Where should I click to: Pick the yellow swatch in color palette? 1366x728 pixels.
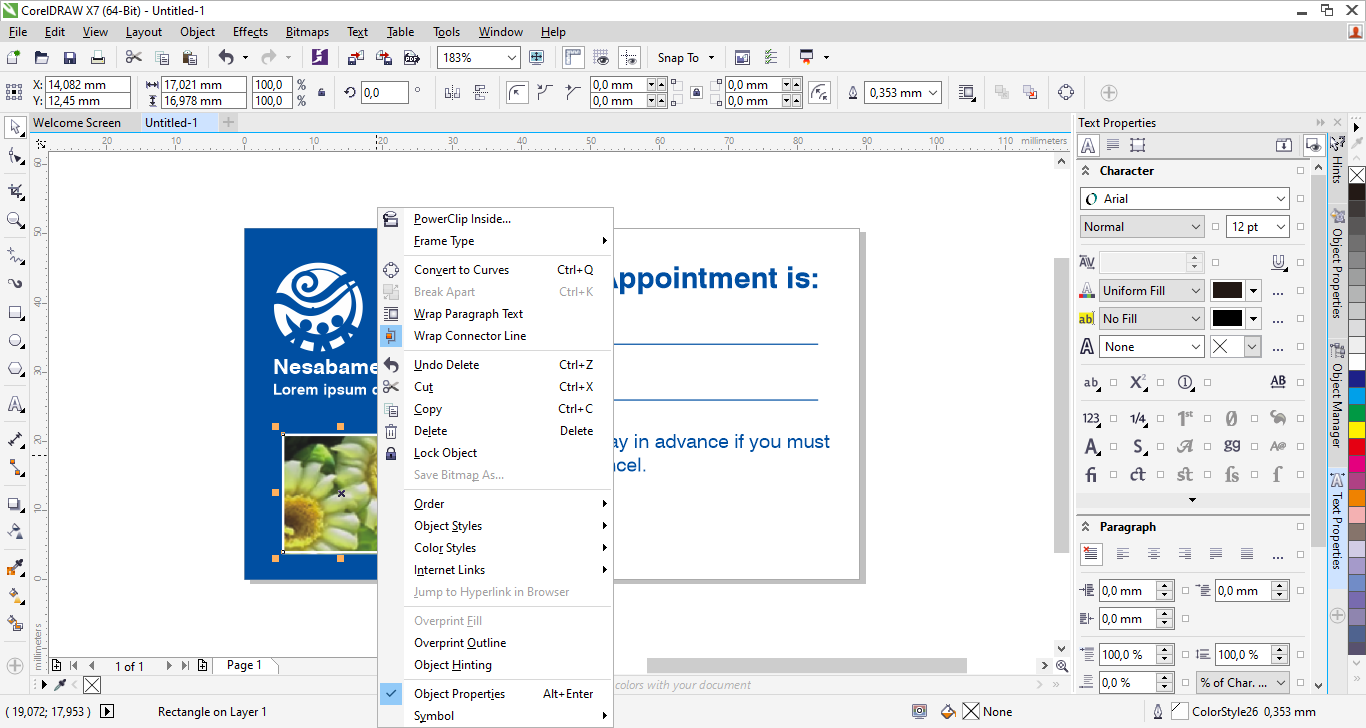[1356, 430]
